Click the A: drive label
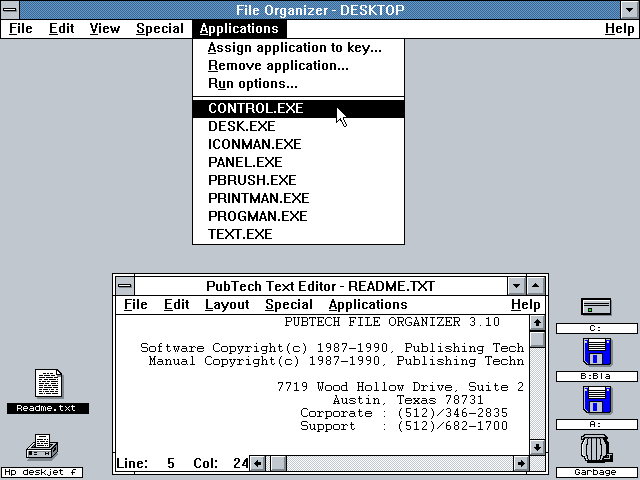Viewport: 640px width, 480px height. click(596, 424)
